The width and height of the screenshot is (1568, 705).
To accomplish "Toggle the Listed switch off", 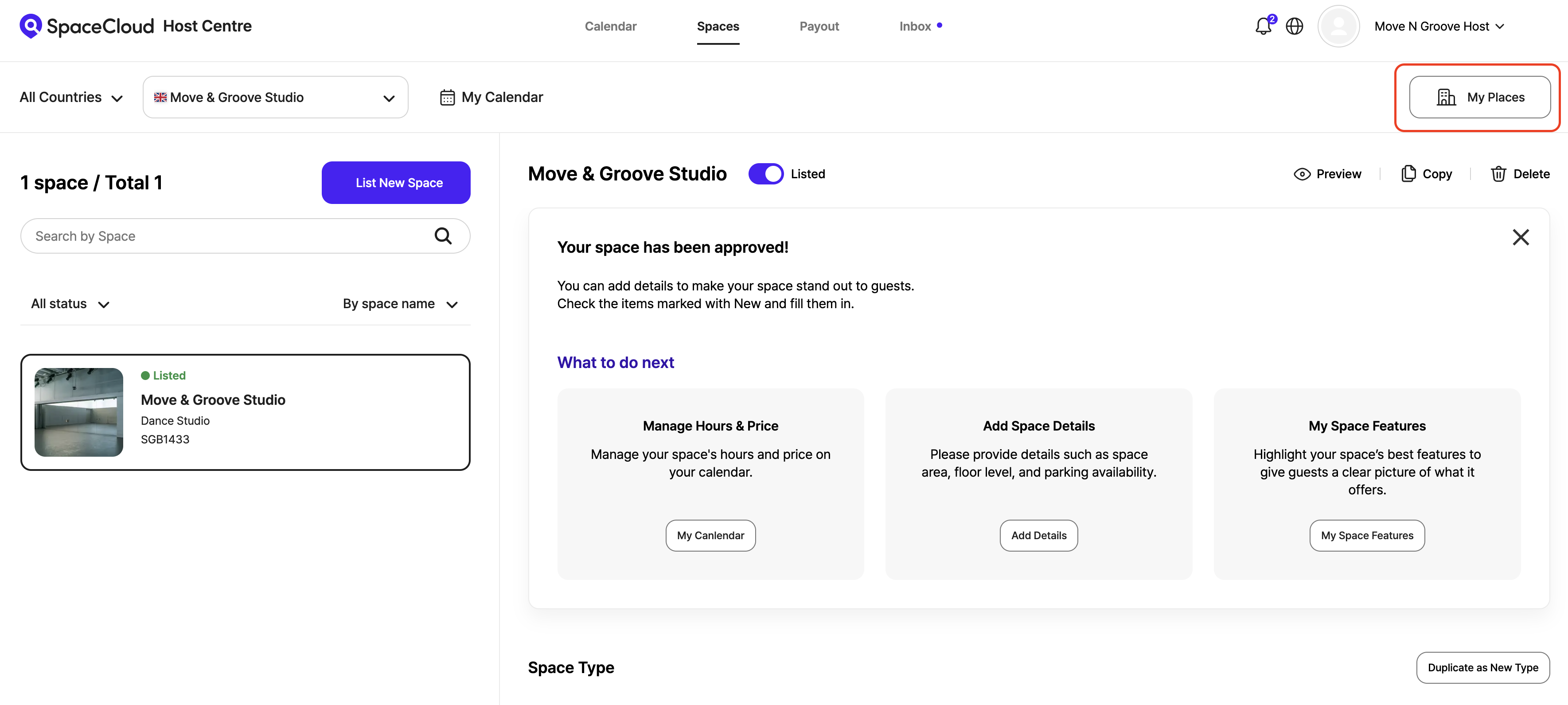I will pyautogui.click(x=766, y=174).
